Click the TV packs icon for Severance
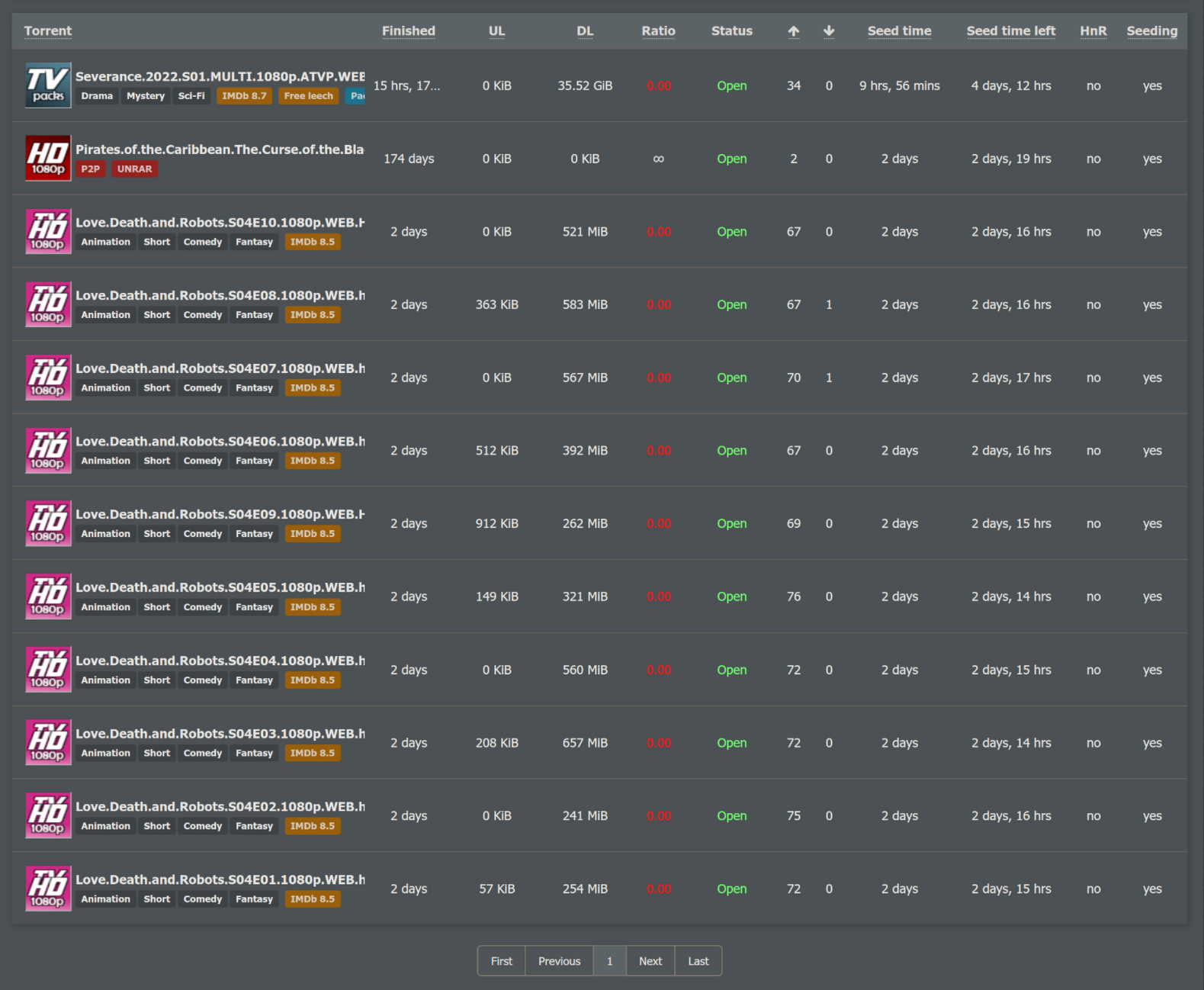 coord(48,85)
